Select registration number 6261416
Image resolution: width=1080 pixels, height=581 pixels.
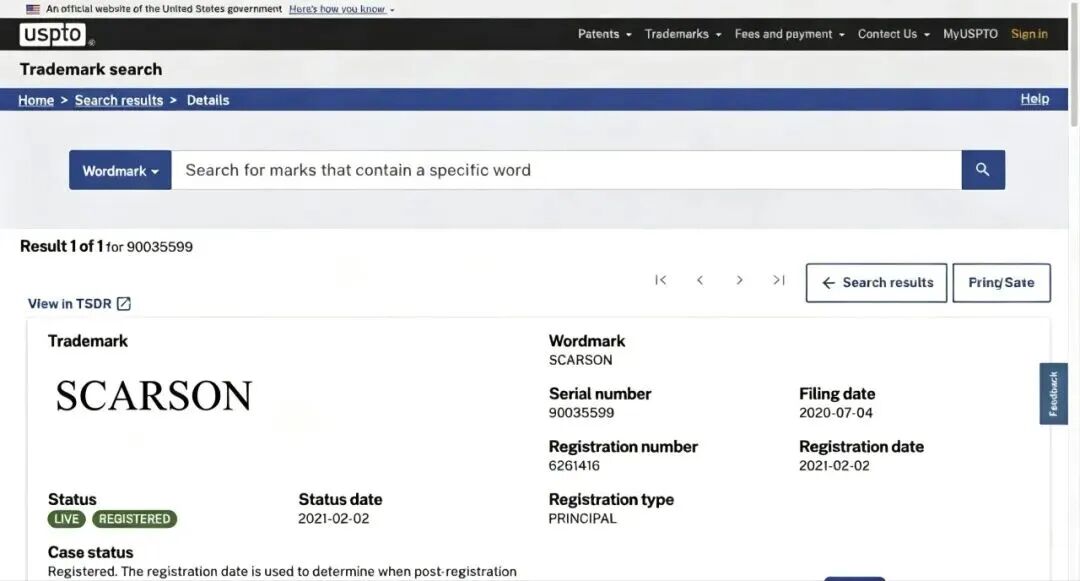click(x=574, y=465)
